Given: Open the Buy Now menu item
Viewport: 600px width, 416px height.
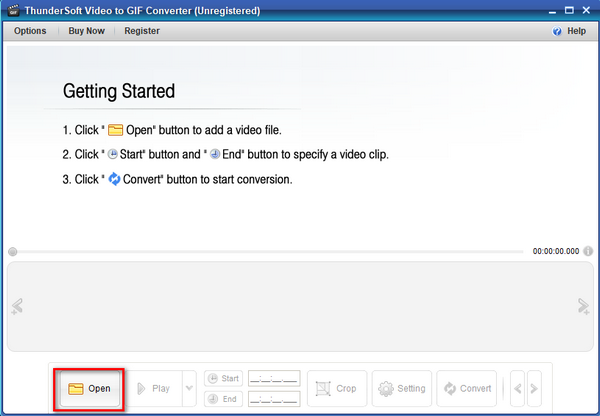Looking at the screenshot, I should [85, 31].
